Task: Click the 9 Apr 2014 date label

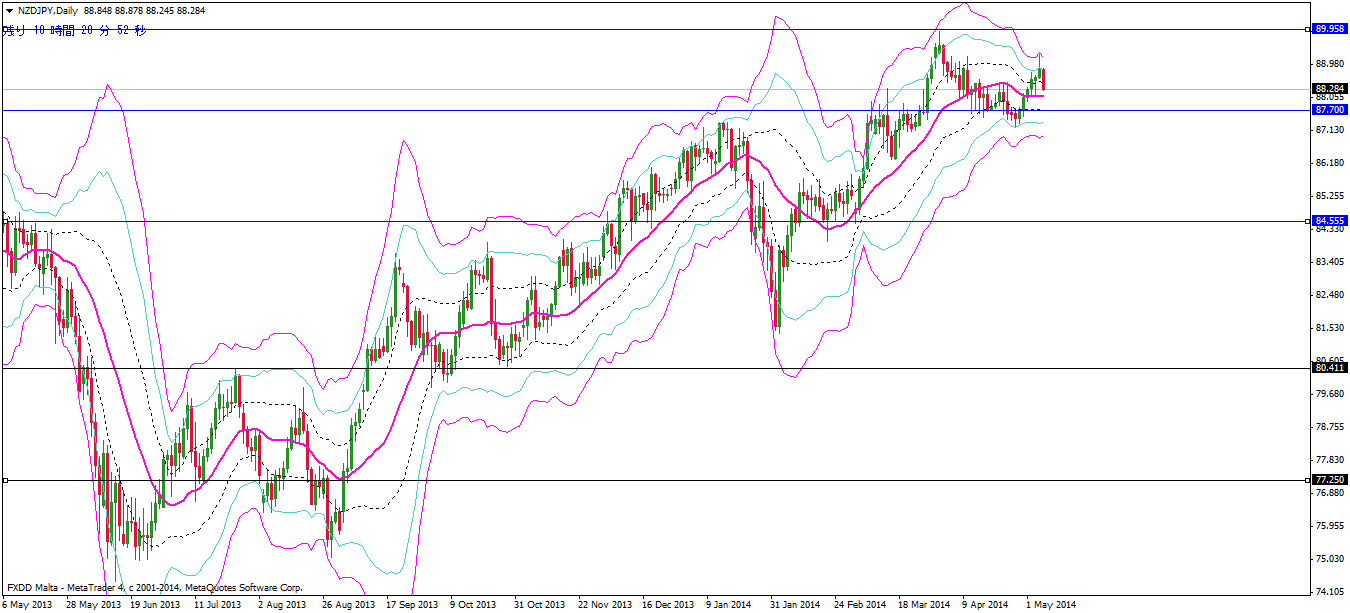Action: [985, 605]
